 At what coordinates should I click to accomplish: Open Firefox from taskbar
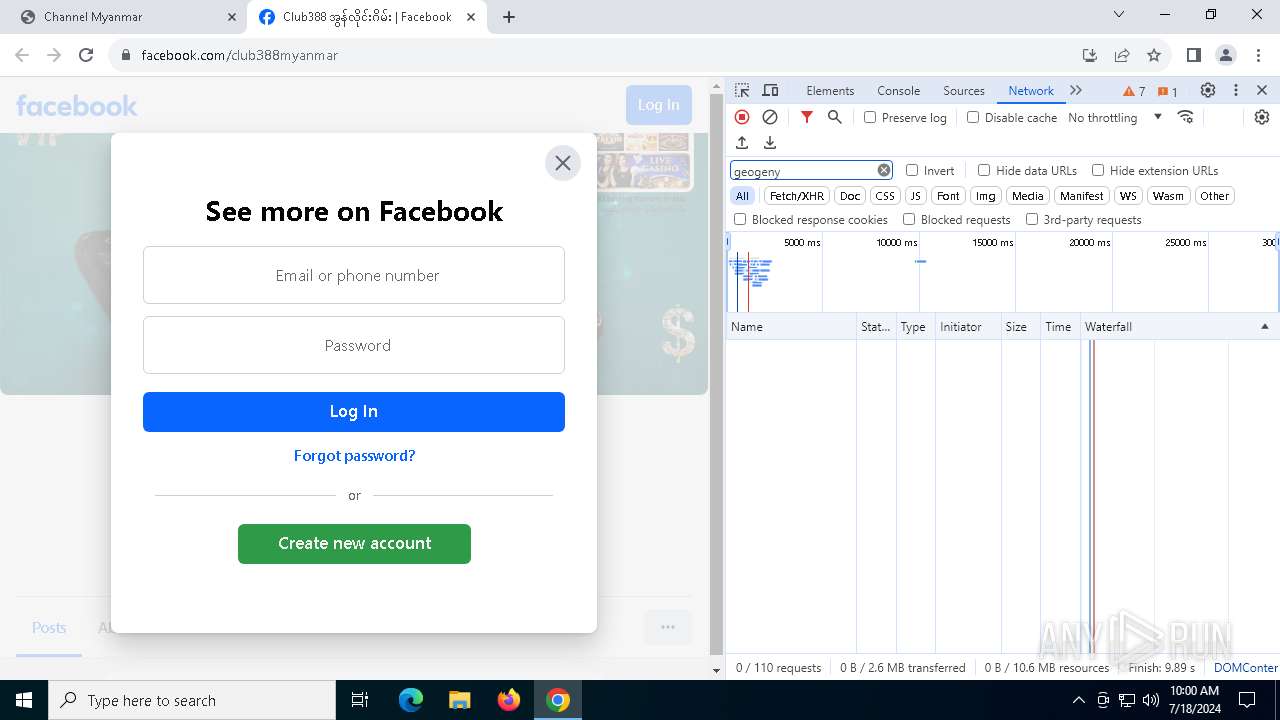click(509, 700)
